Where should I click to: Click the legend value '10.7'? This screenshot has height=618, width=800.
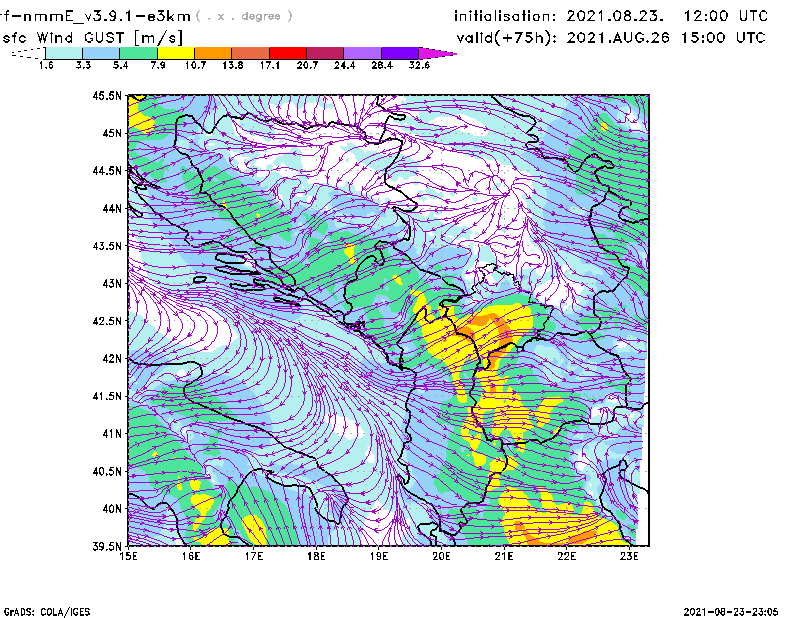click(195, 65)
